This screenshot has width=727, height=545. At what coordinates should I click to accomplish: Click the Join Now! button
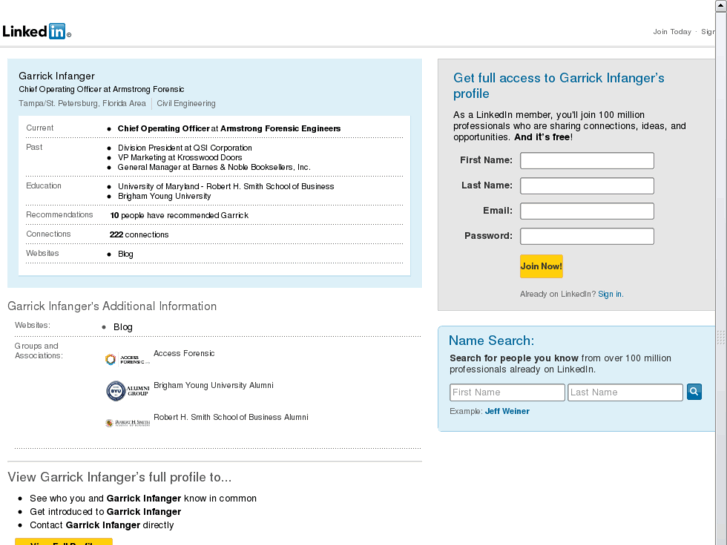tap(541, 266)
